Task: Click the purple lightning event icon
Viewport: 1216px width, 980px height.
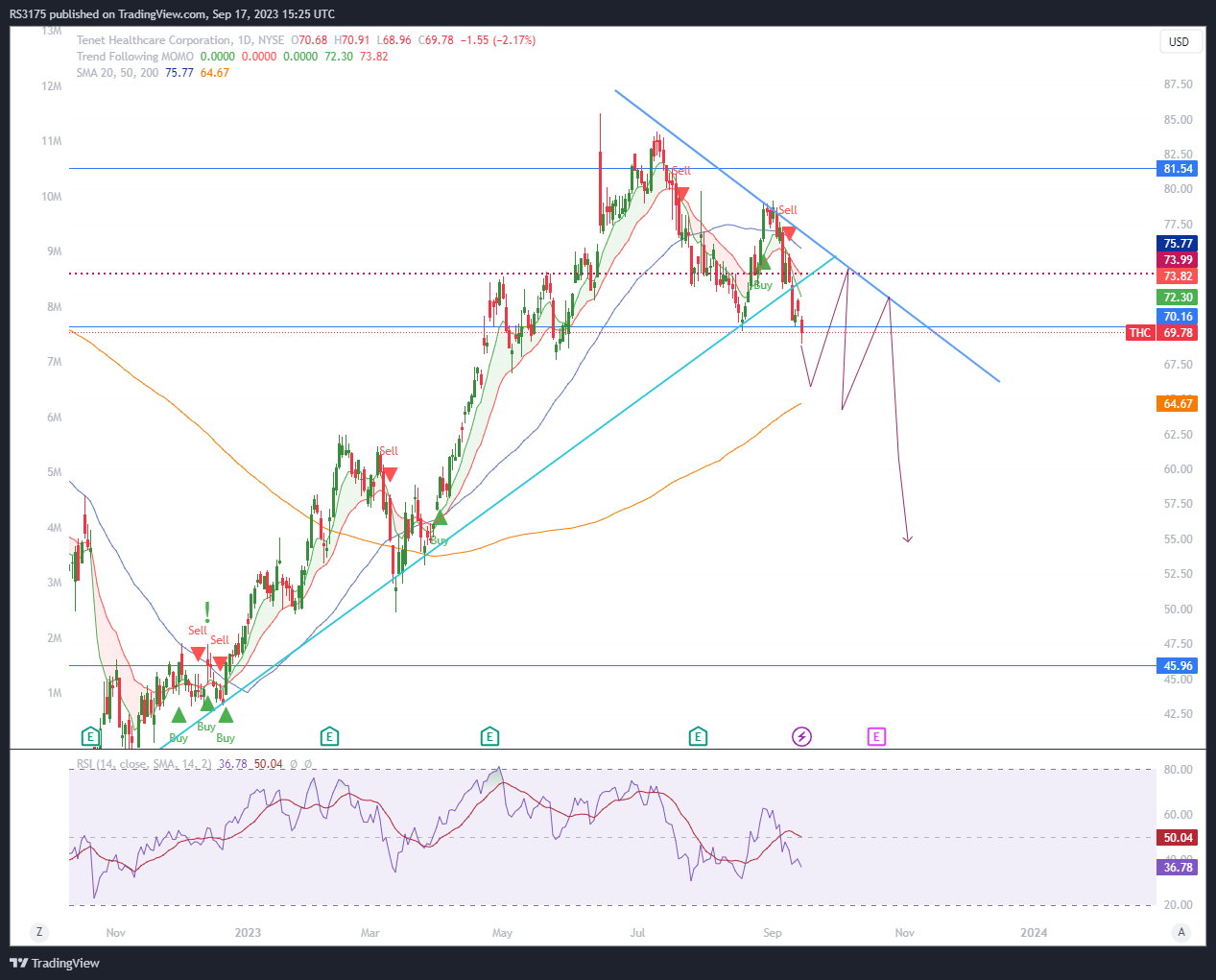Action: [x=801, y=737]
